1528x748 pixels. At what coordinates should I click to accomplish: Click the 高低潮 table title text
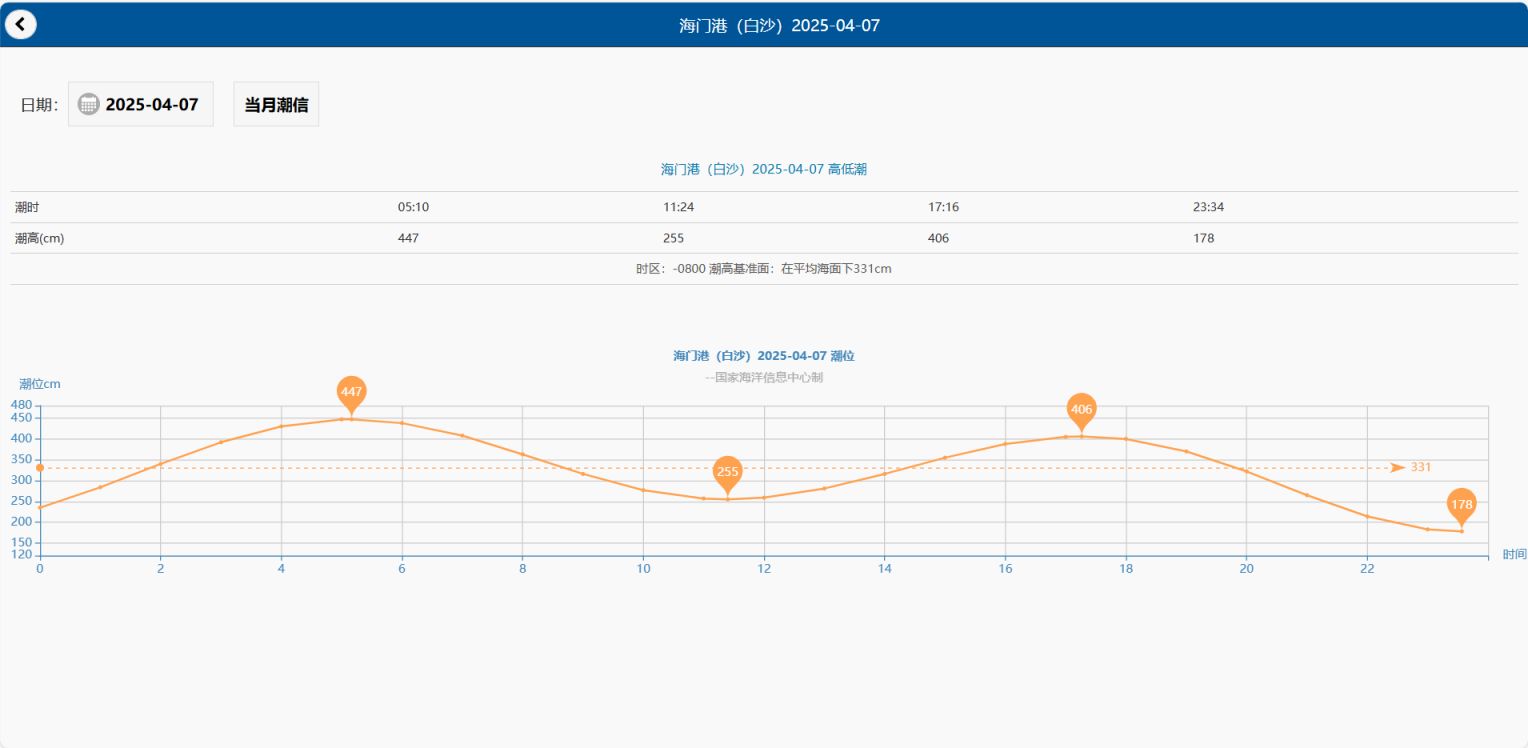(763, 170)
